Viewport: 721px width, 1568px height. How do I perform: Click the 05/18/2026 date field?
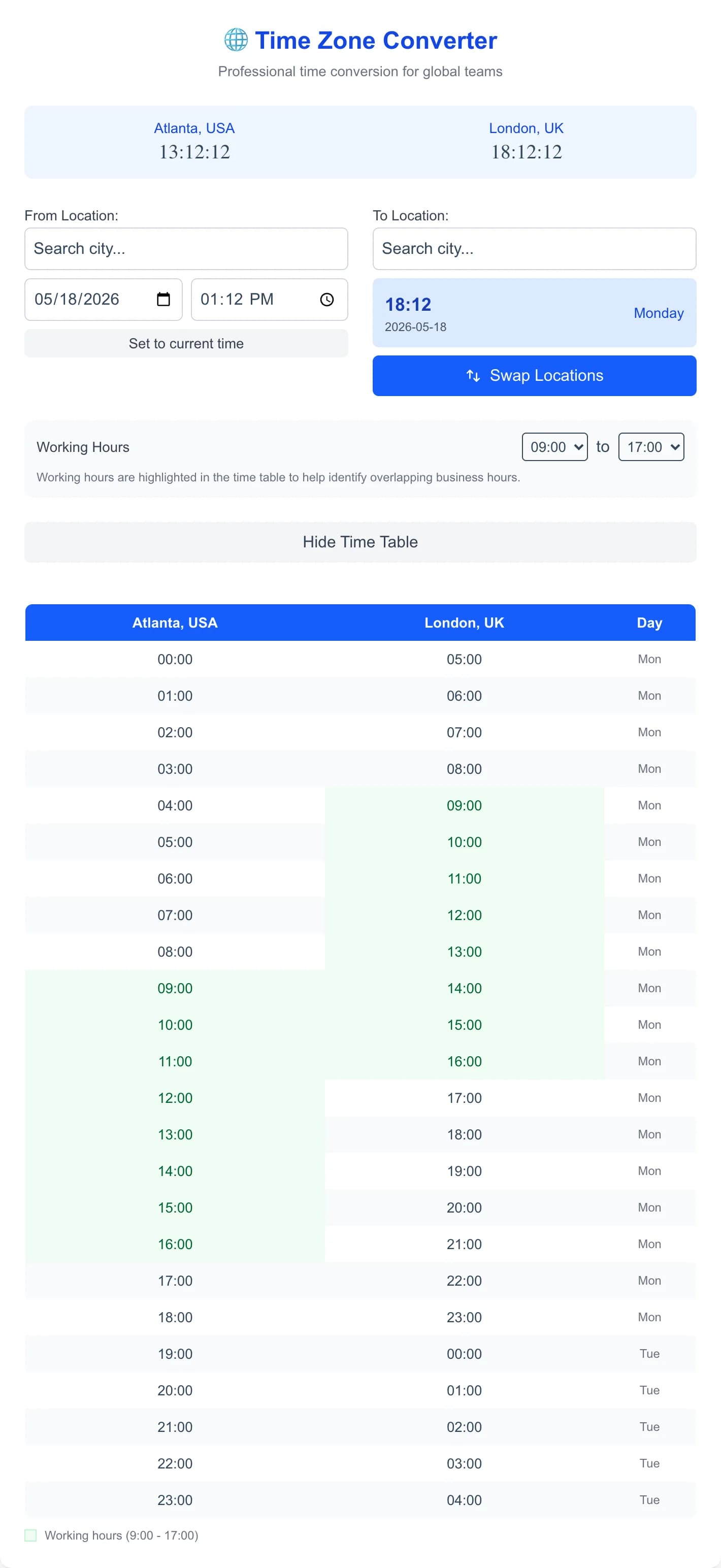pos(104,300)
